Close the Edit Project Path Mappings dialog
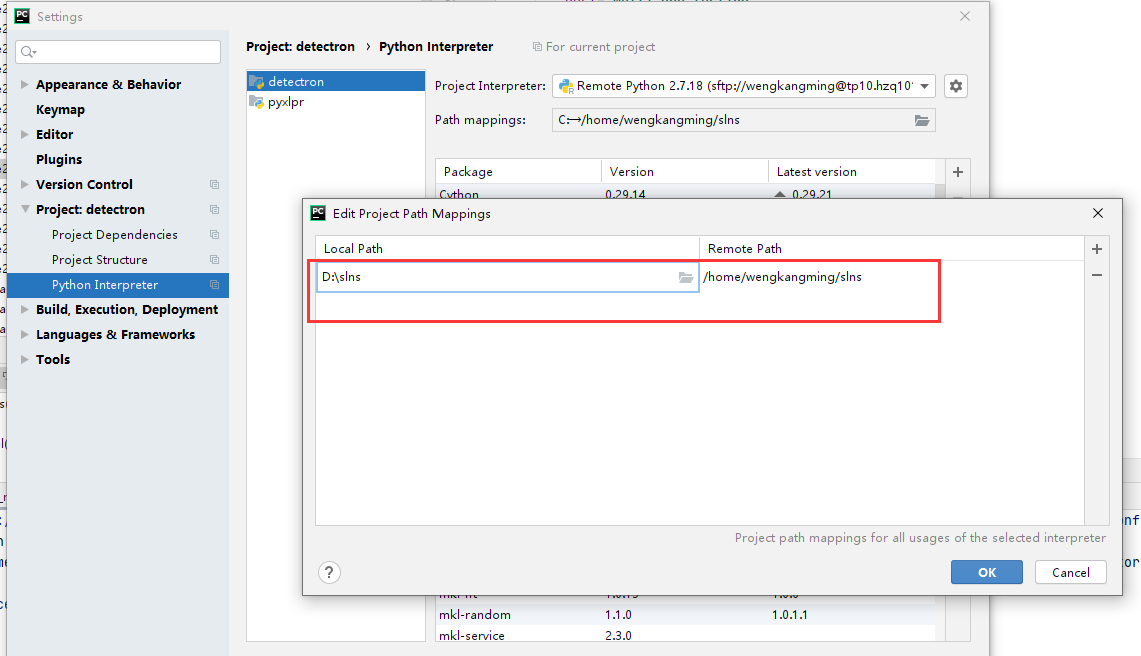Image resolution: width=1141 pixels, height=656 pixels. [x=1097, y=213]
